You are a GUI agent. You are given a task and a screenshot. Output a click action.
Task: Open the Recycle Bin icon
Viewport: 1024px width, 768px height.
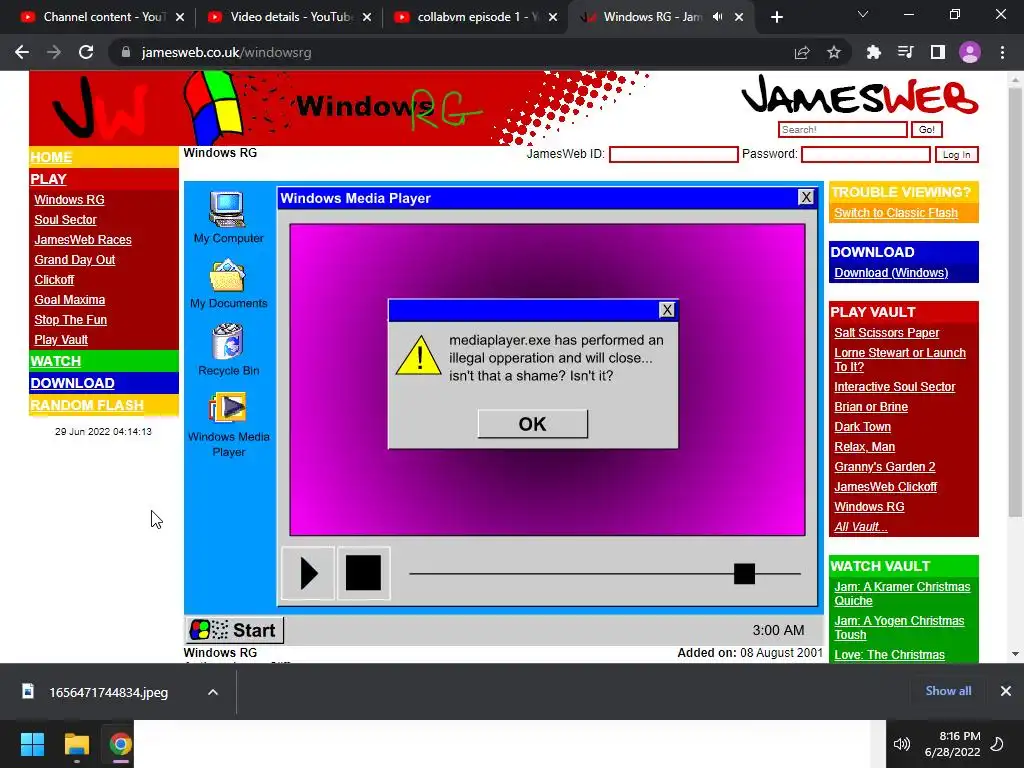click(x=228, y=349)
